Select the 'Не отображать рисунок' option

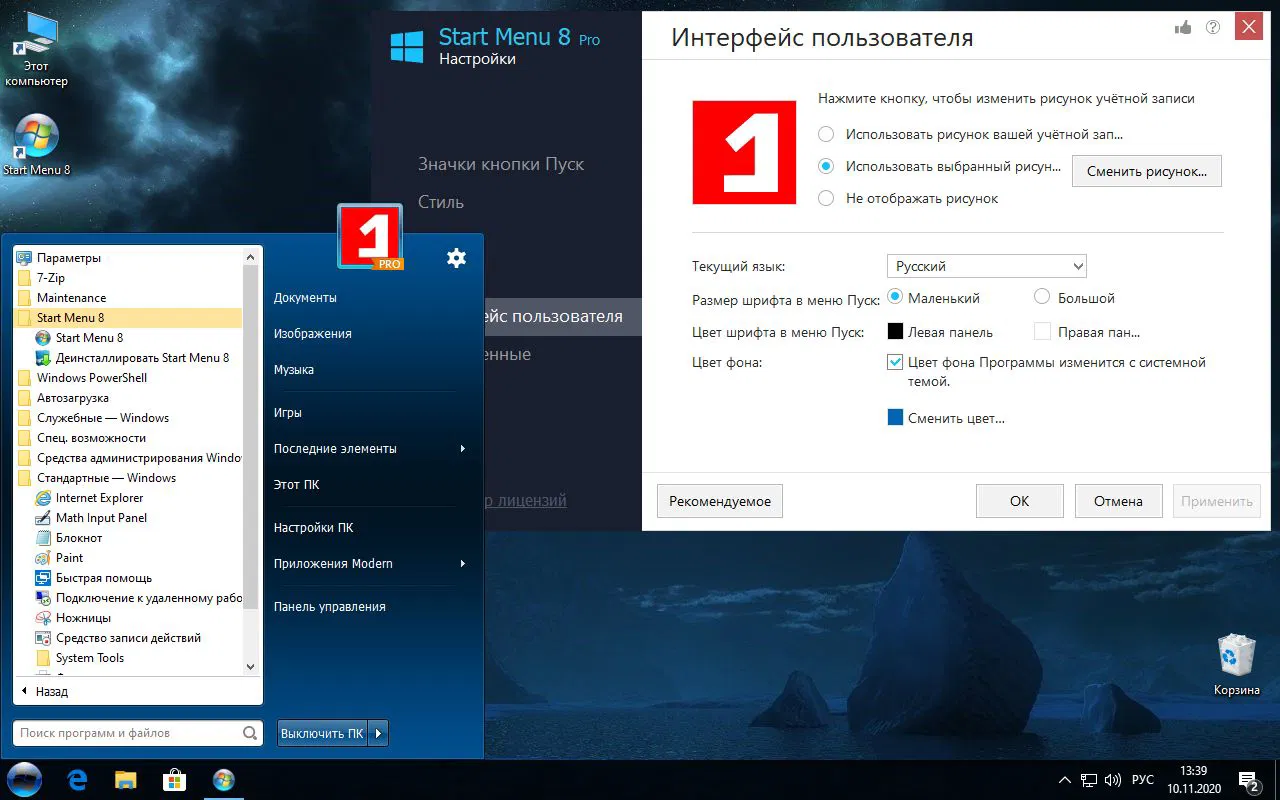826,198
